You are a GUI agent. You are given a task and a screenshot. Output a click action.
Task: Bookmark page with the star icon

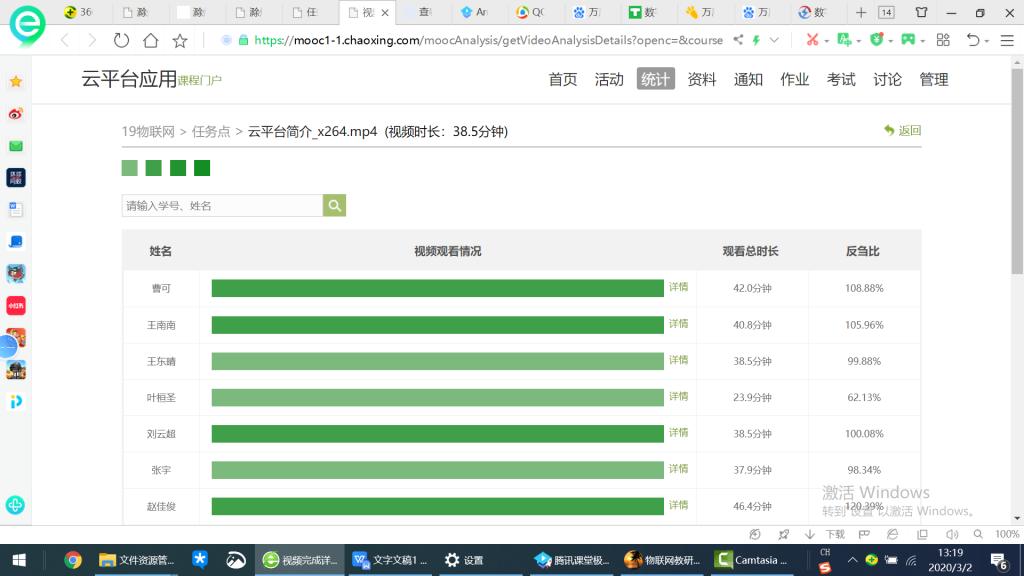(x=180, y=41)
